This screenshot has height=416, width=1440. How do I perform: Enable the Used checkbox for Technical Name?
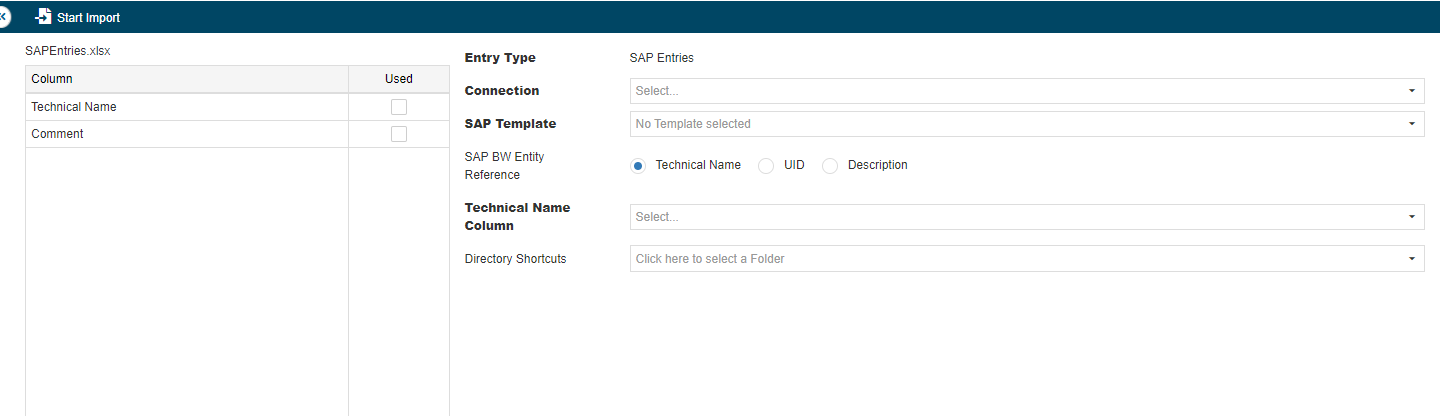point(398,107)
